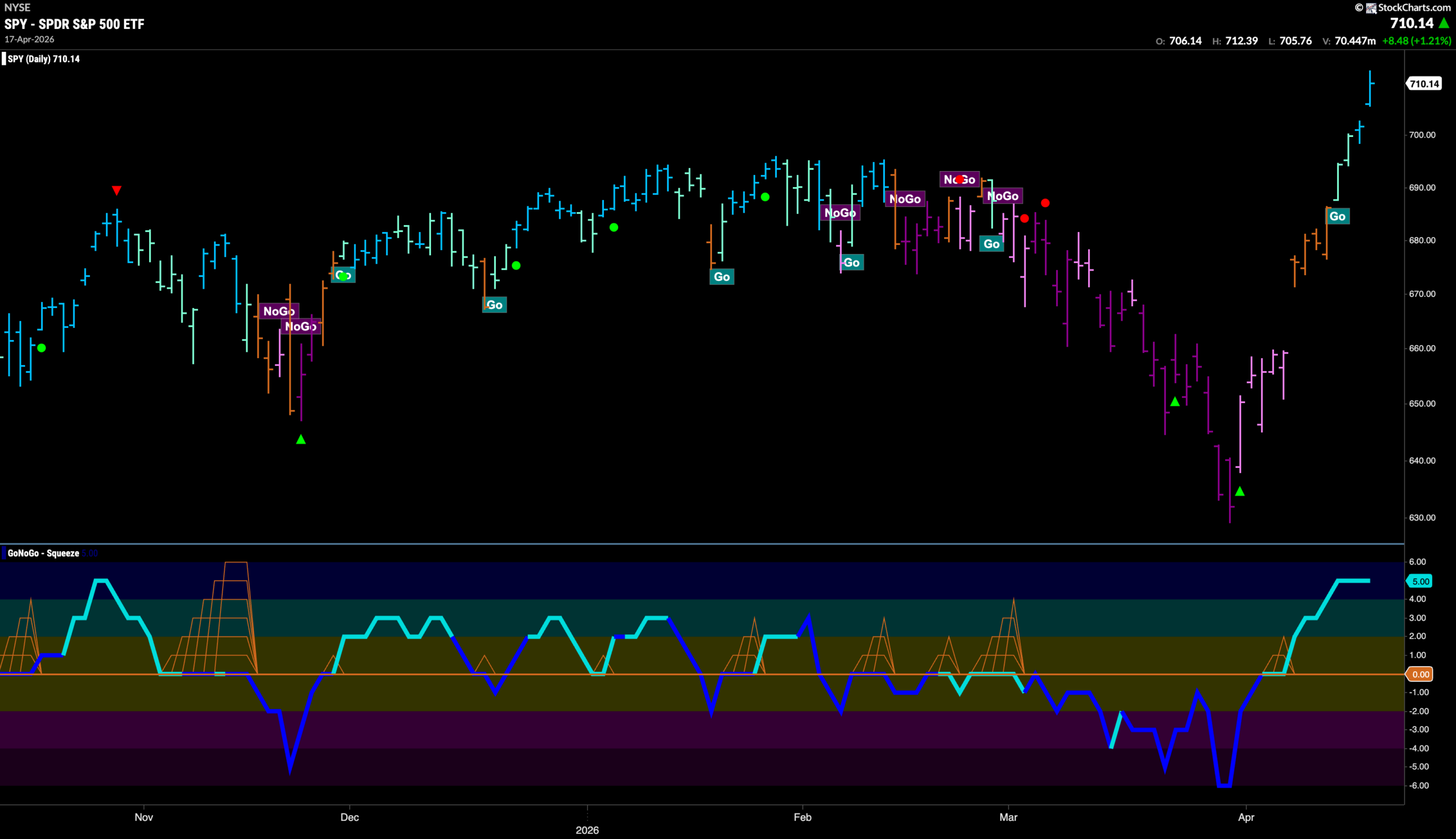Click the 700.00 price axis label

[1422, 135]
